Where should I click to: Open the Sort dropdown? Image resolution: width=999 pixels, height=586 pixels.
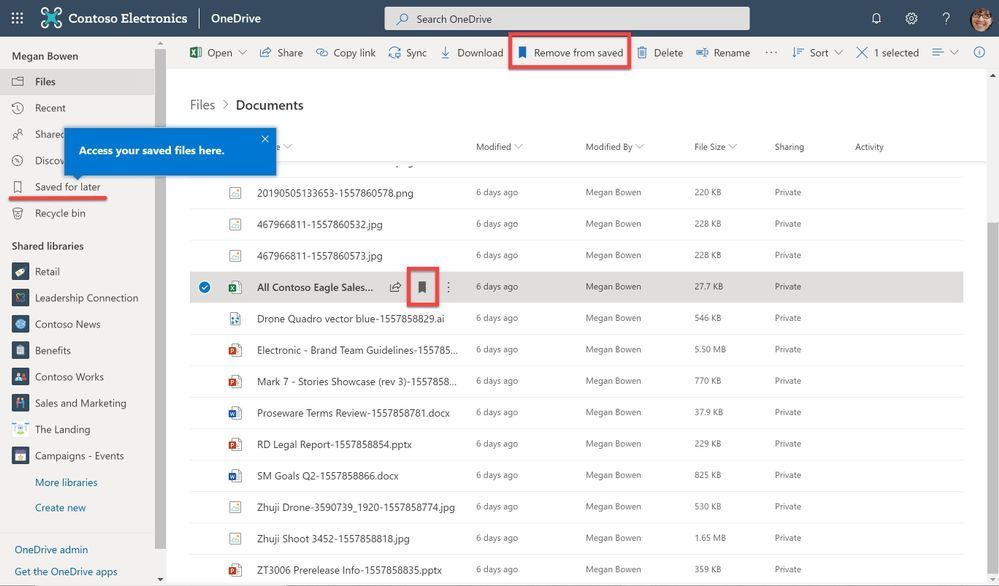point(818,52)
